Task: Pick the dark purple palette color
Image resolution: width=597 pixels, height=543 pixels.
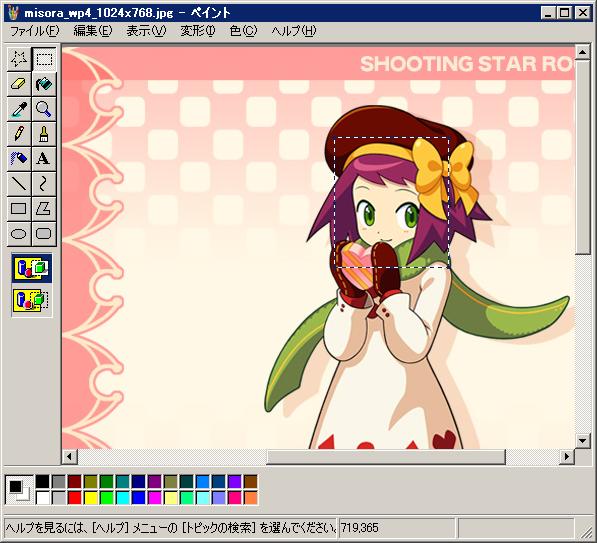Action: point(155,481)
